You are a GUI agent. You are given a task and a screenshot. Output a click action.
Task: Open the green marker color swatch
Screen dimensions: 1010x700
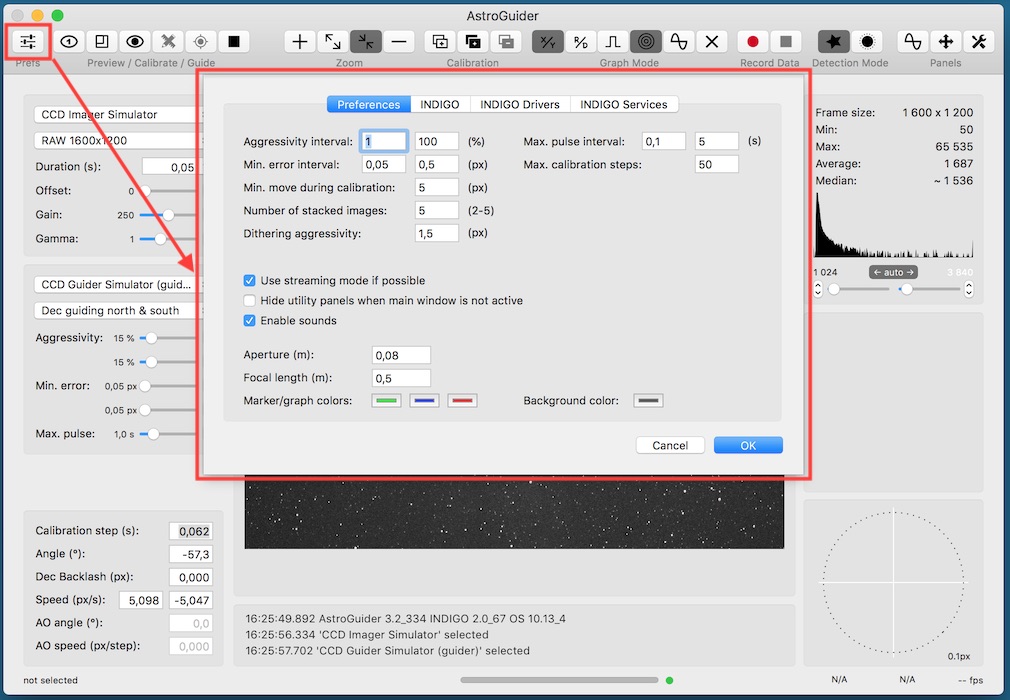click(x=386, y=401)
